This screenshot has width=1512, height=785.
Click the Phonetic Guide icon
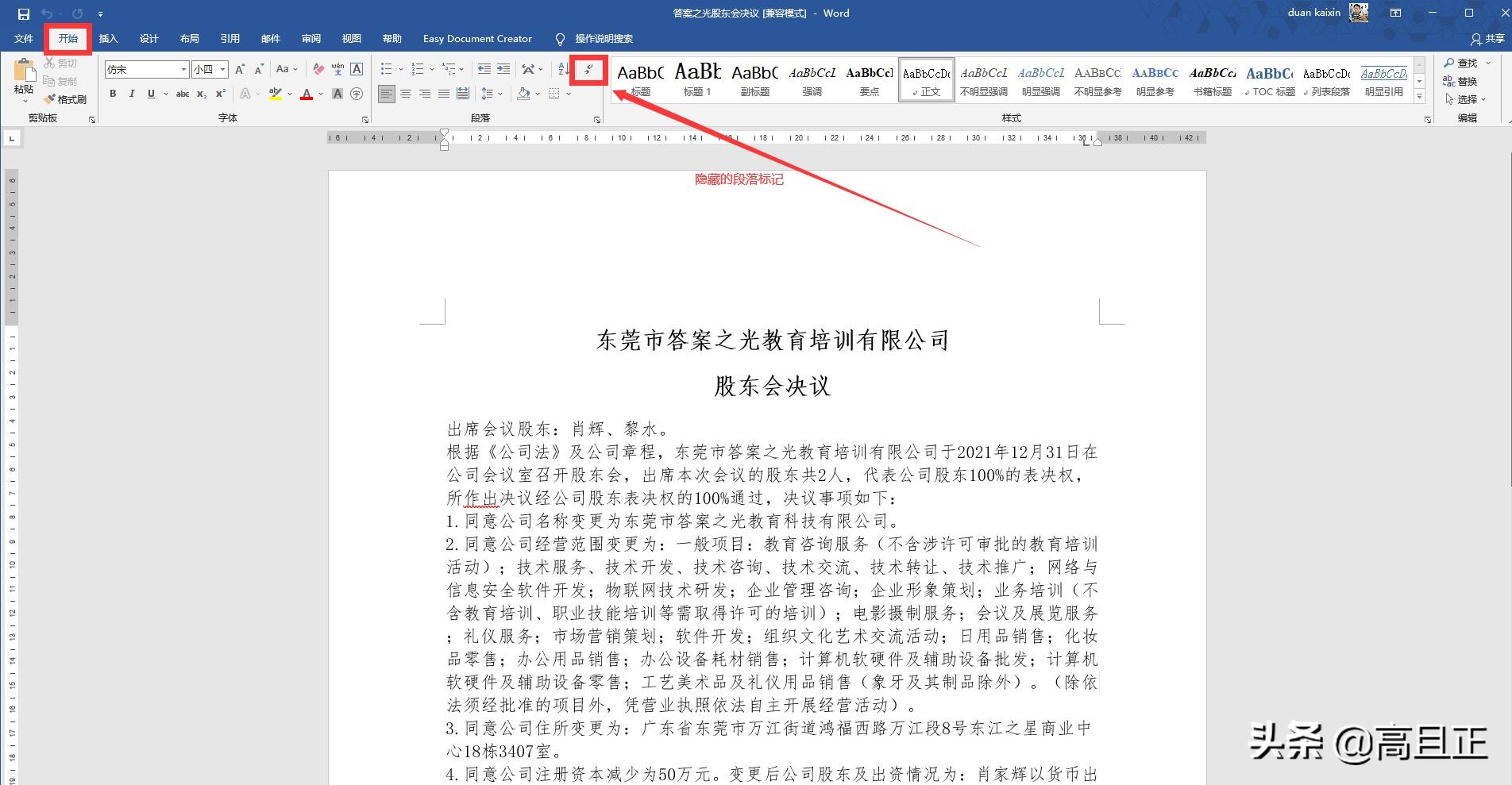(337, 69)
